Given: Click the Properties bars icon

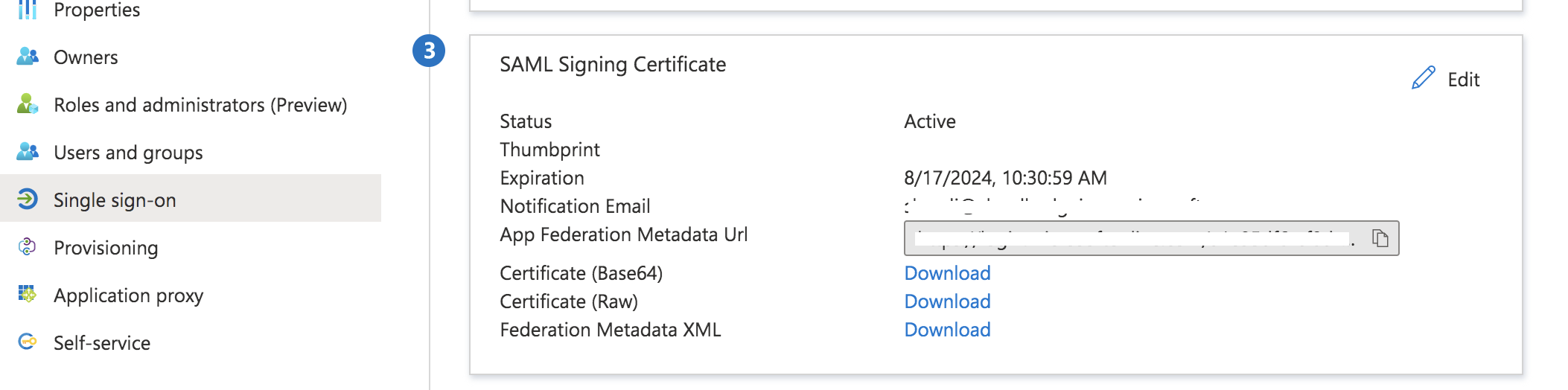Looking at the screenshot, I should pos(28,10).
